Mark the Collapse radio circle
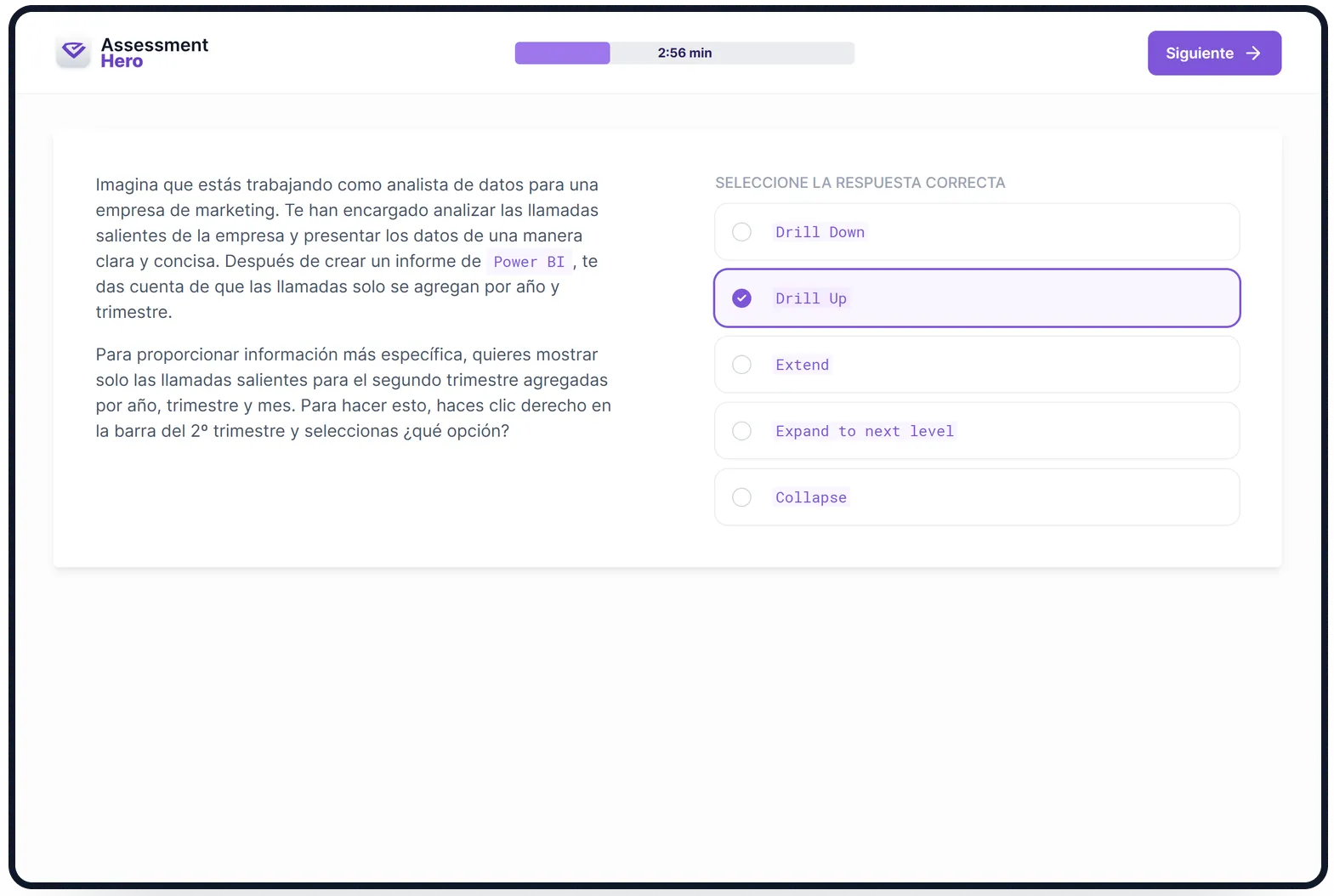 tap(741, 497)
